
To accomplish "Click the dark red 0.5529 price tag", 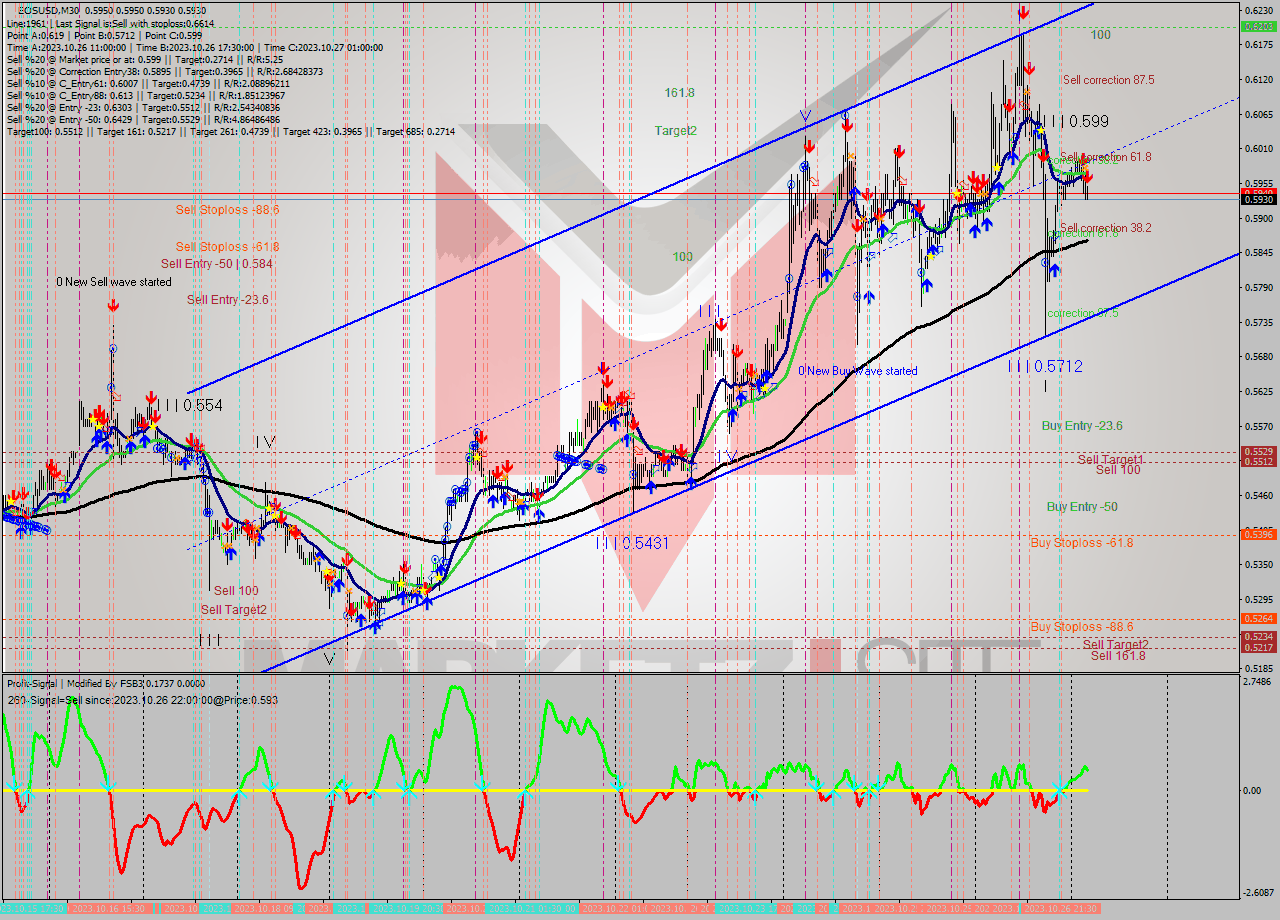I will [x=1258, y=452].
